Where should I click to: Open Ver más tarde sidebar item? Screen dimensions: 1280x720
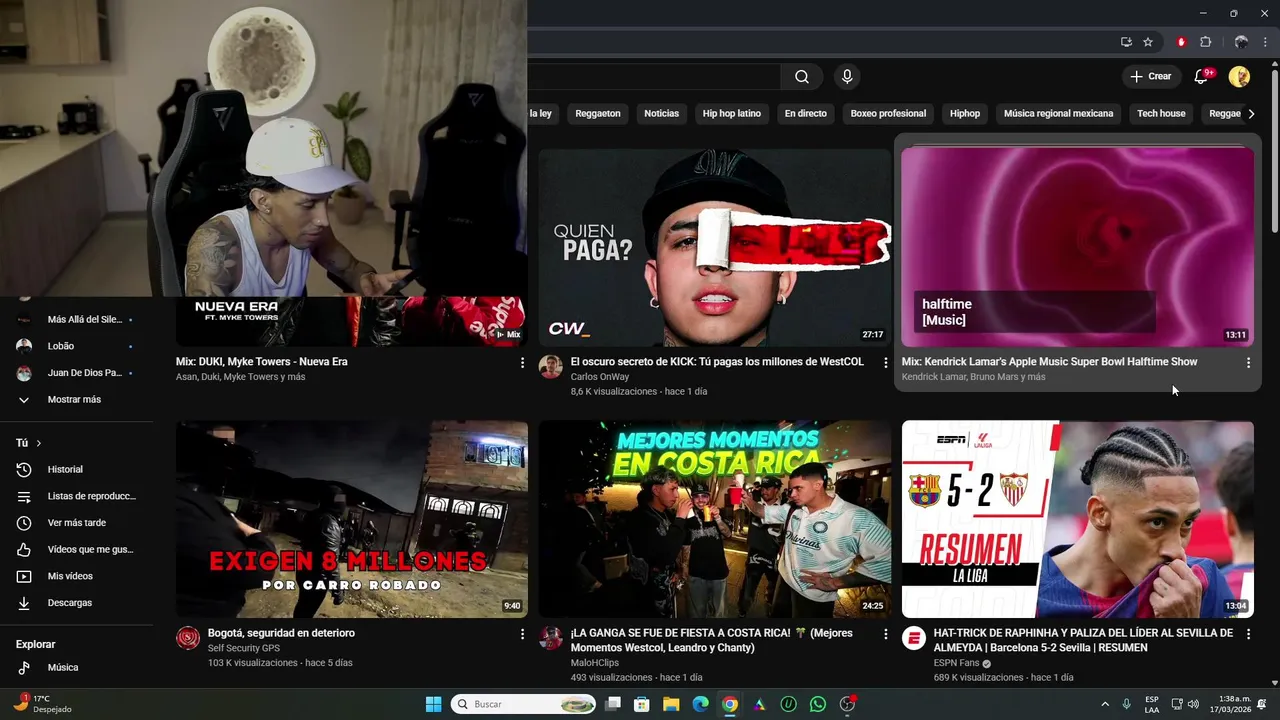[x=76, y=523]
